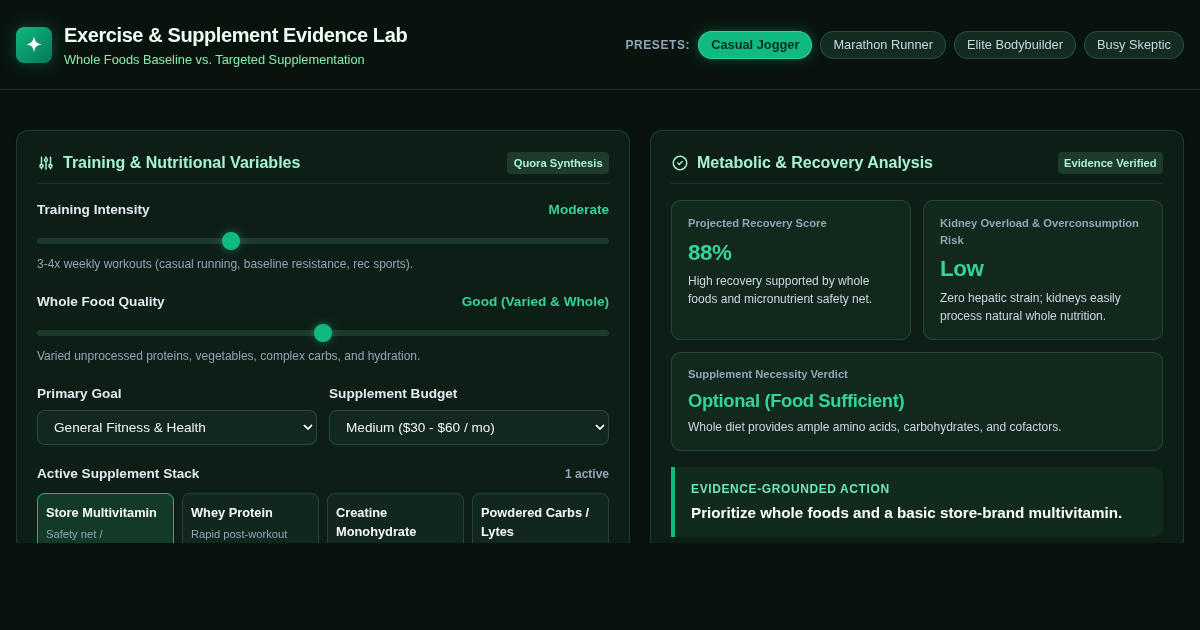1200x630 pixels.
Task: Click the Quora Synthesis badge
Action: pyautogui.click(x=558, y=163)
